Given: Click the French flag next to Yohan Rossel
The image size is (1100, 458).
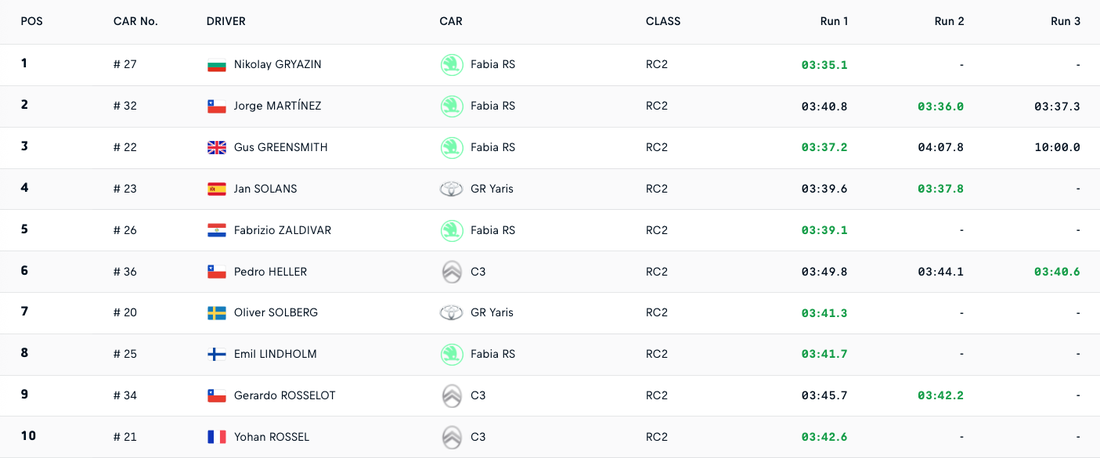Looking at the screenshot, I should tap(216, 437).
